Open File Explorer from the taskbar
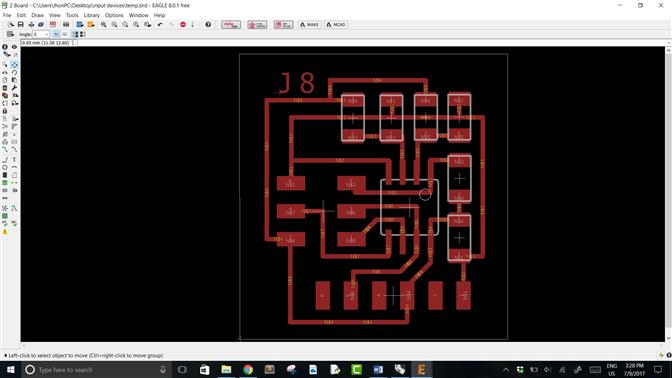 coord(226,369)
